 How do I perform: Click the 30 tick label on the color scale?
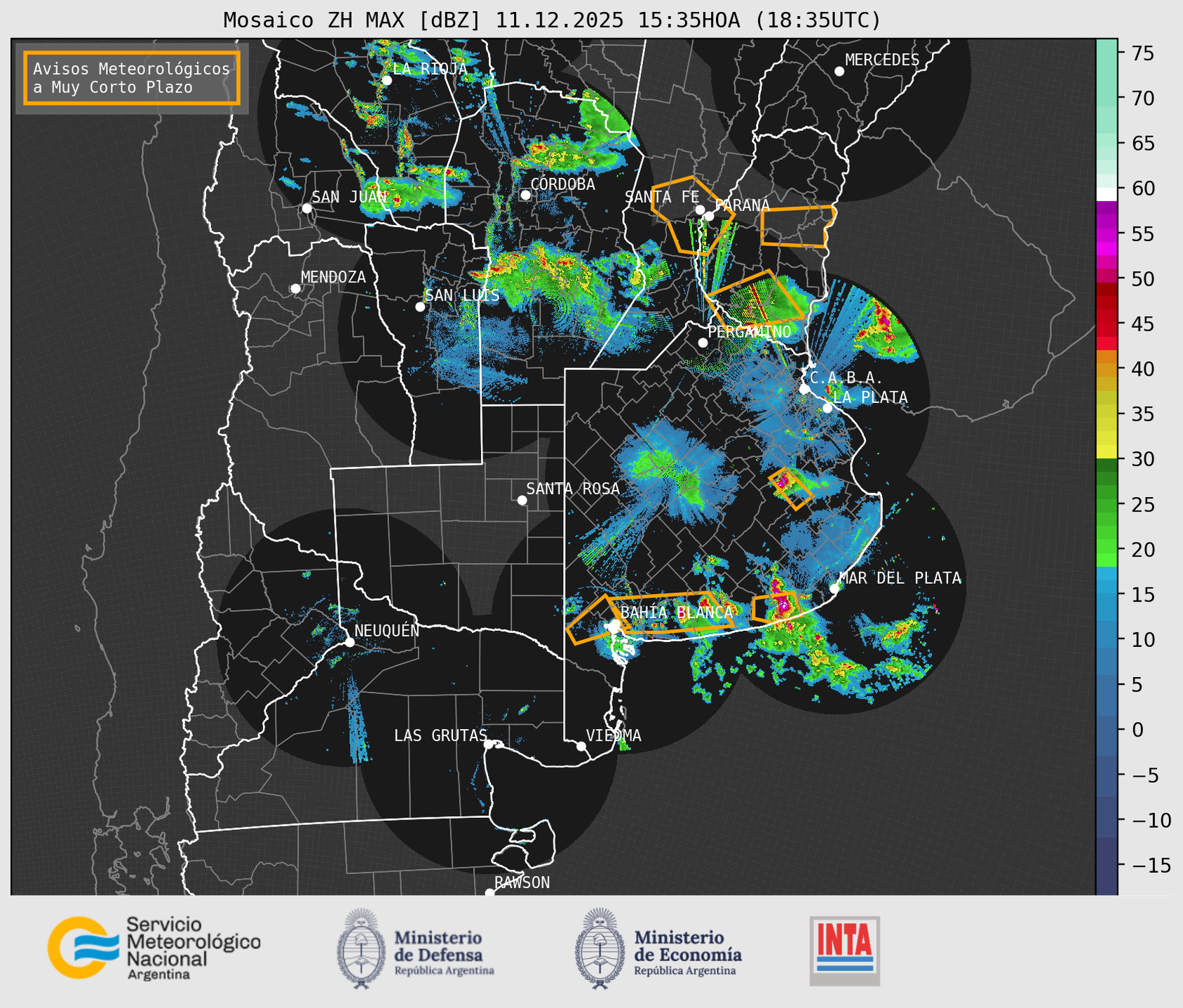point(1143,459)
